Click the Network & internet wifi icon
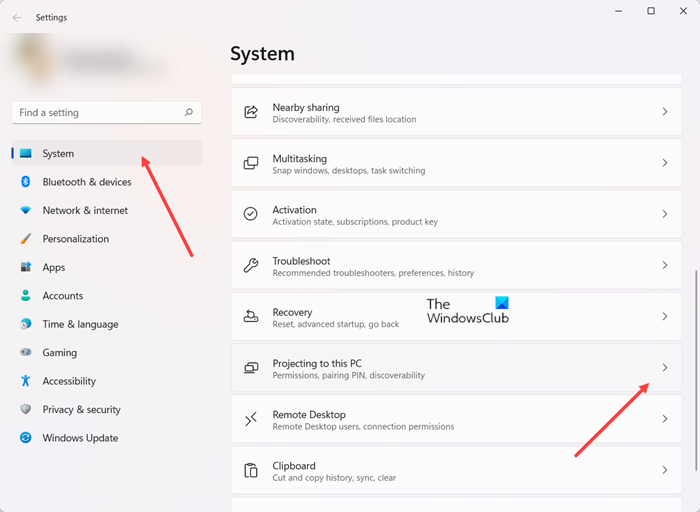Viewport: 700px width, 512px height. (25, 211)
